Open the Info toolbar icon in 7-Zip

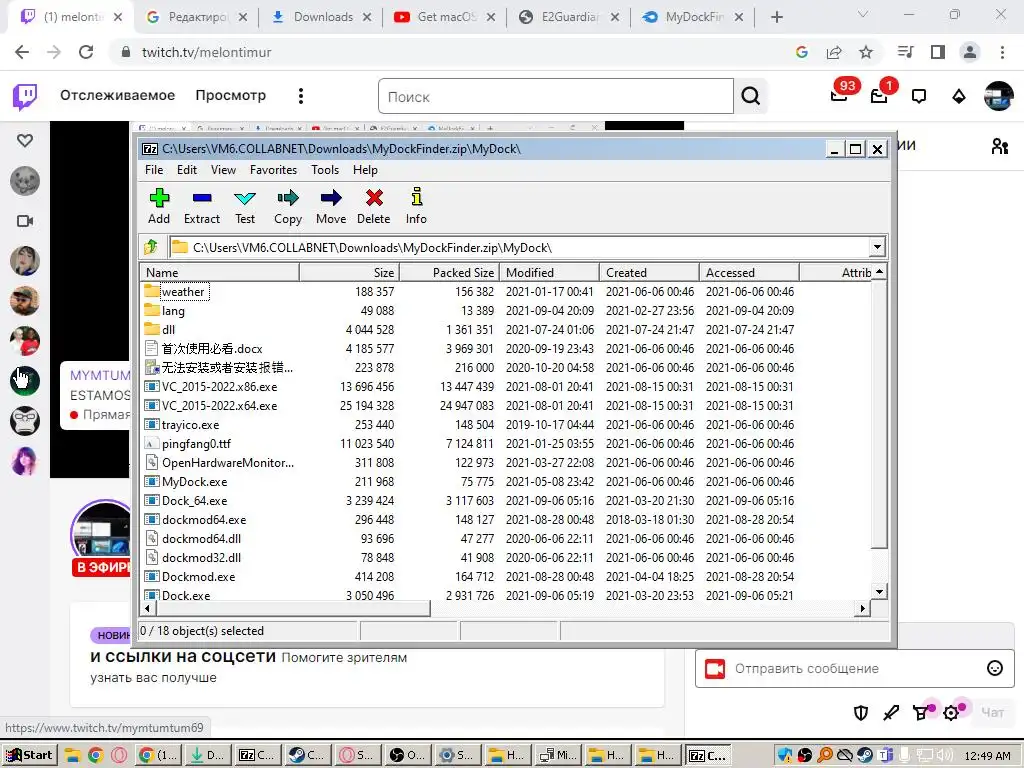click(x=416, y=206)
